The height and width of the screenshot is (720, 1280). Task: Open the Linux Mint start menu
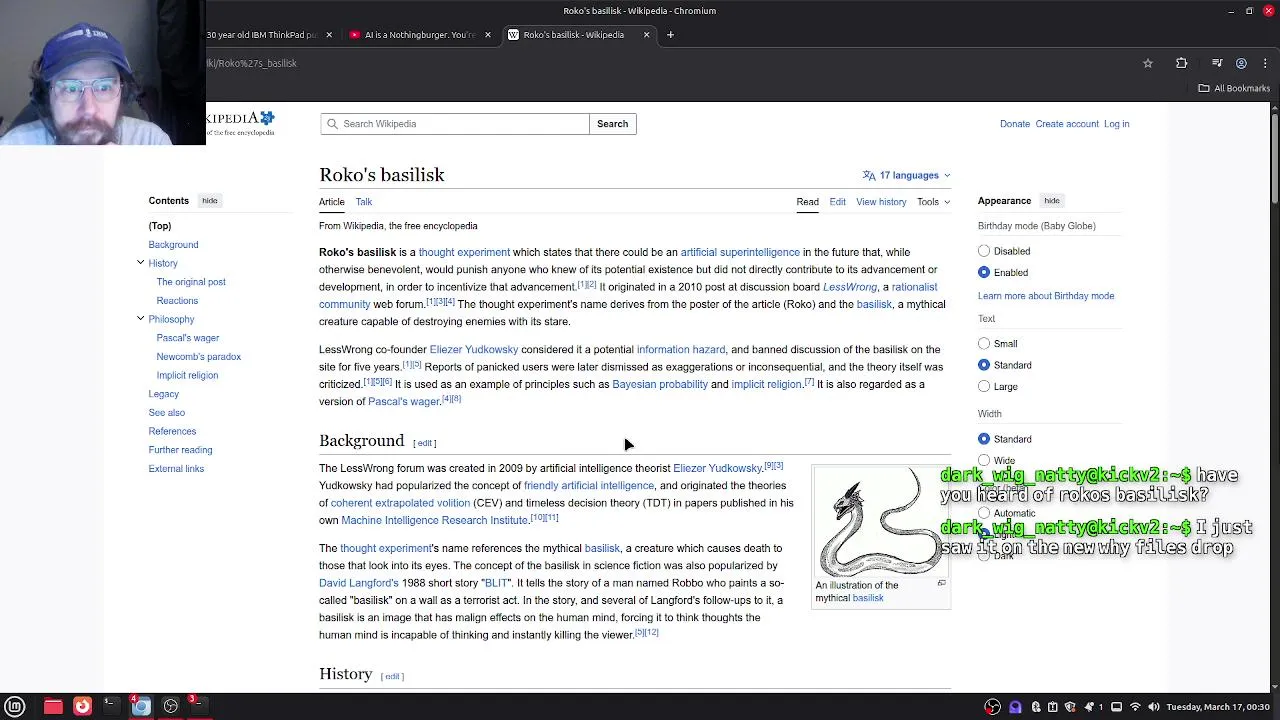15,706
